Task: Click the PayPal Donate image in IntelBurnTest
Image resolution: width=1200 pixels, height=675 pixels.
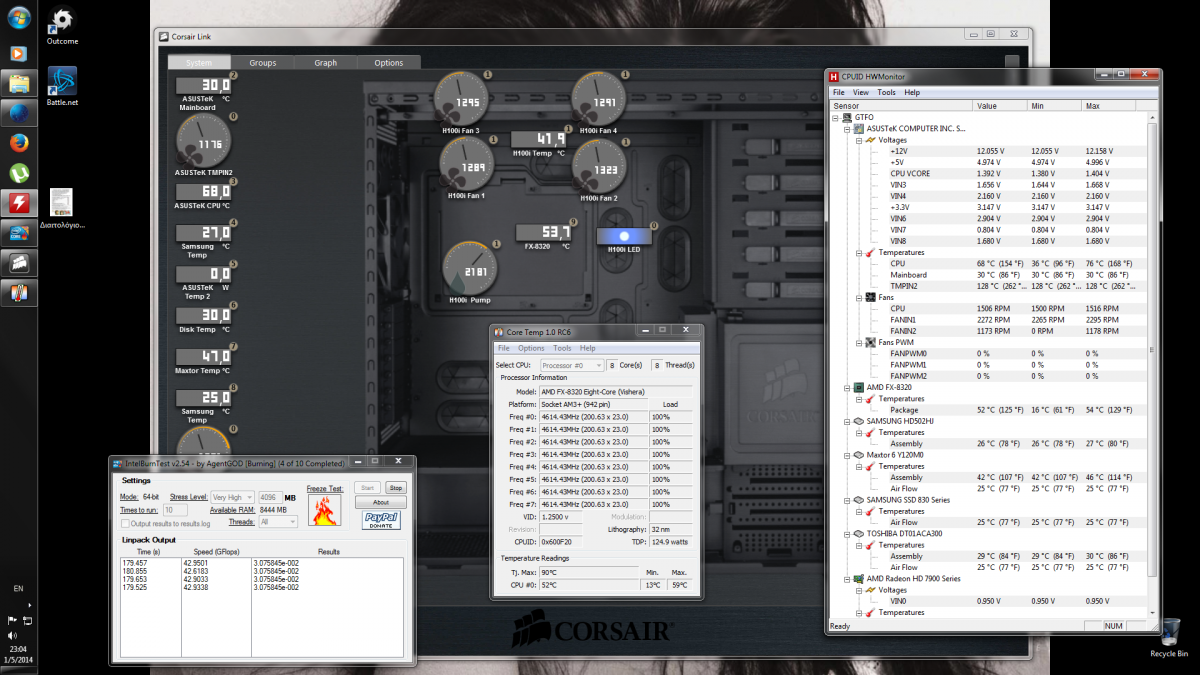Action: 381,520
